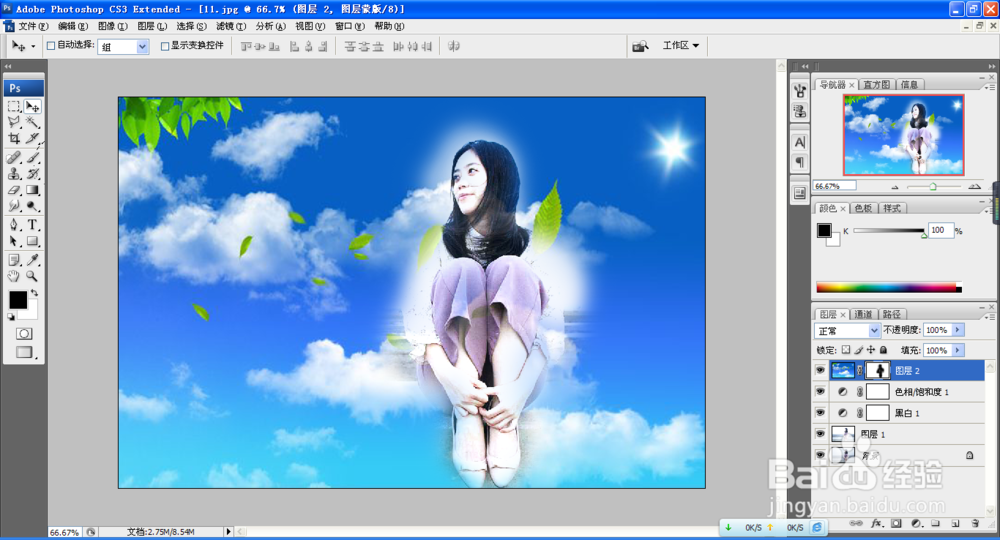Open the Layers panel options menu
The image size is (1000, 540).
pos(990,316)
